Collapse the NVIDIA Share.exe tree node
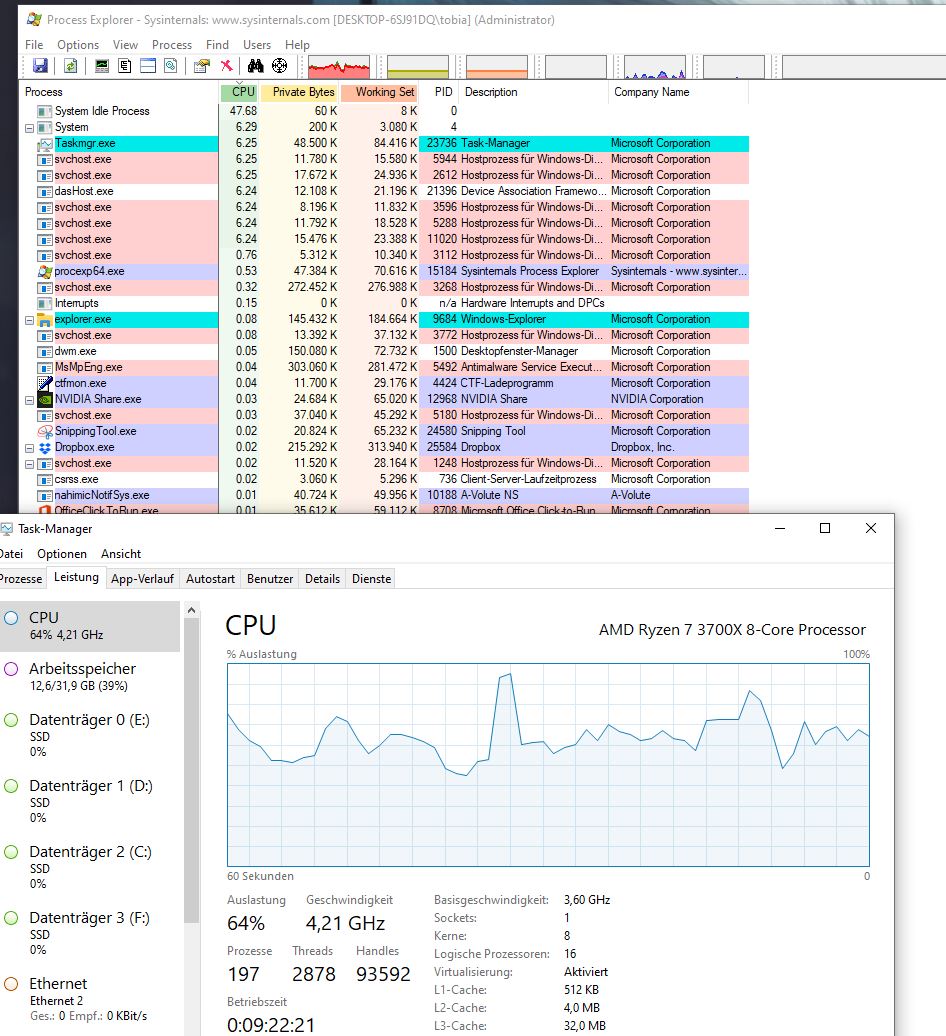 tap(29, 400)
